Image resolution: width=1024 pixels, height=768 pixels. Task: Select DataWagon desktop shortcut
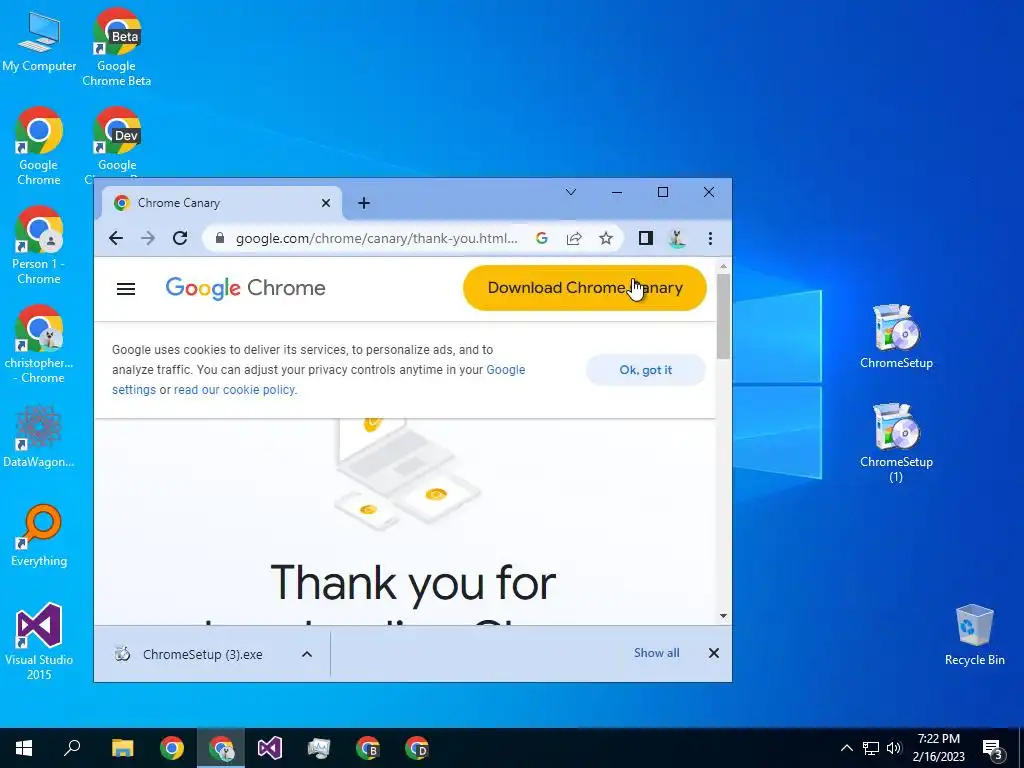point(39,436)
